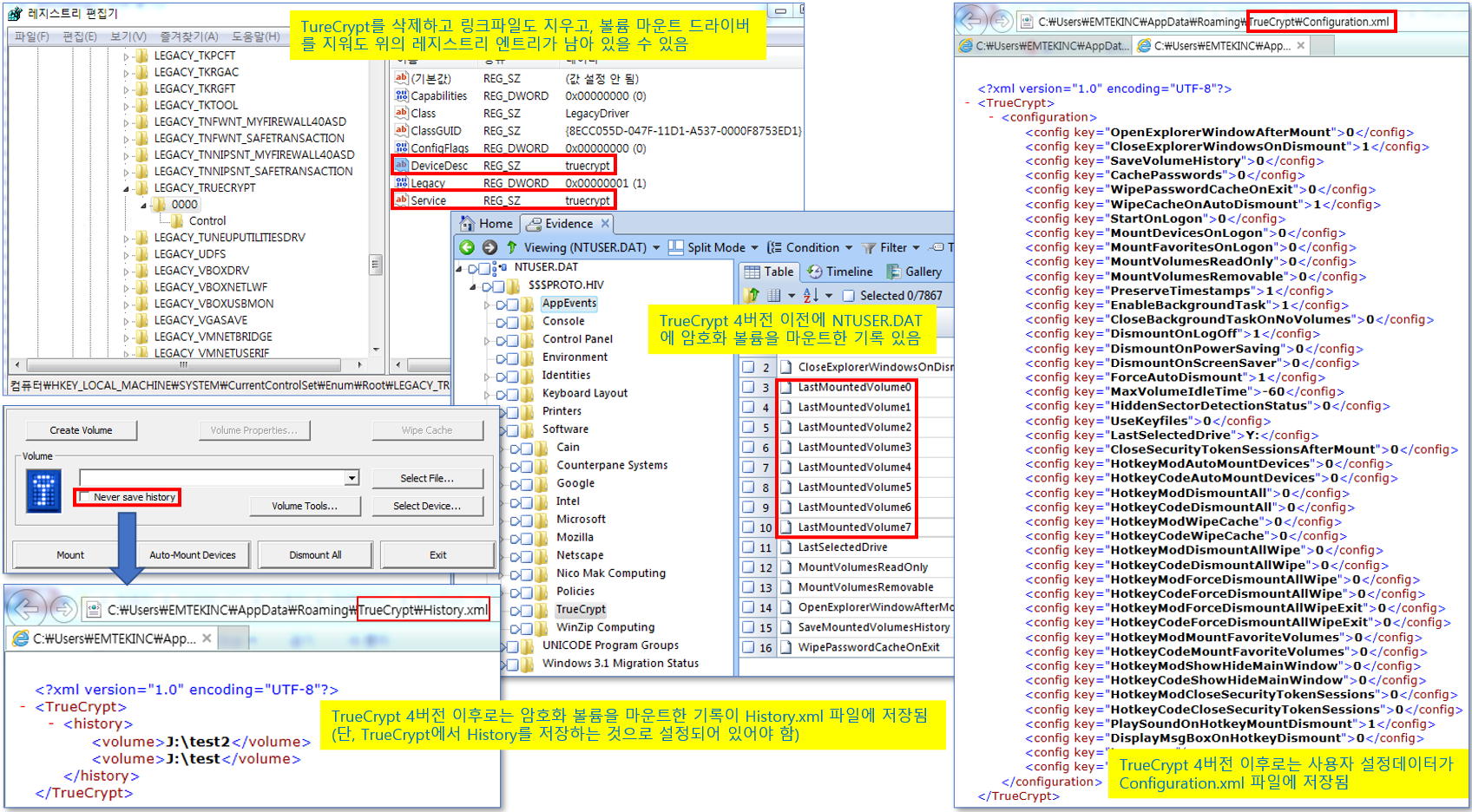The image size is (1472, 812).
Task: Click the Filter funnel icon
Action: [x=869, y=248]
